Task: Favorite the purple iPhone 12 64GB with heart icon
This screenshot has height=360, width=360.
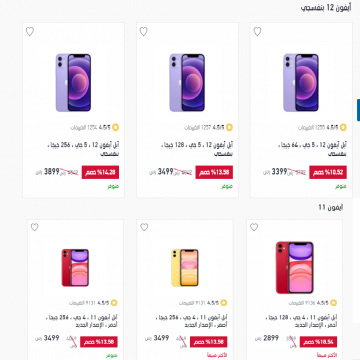Action: click(257, 32)
